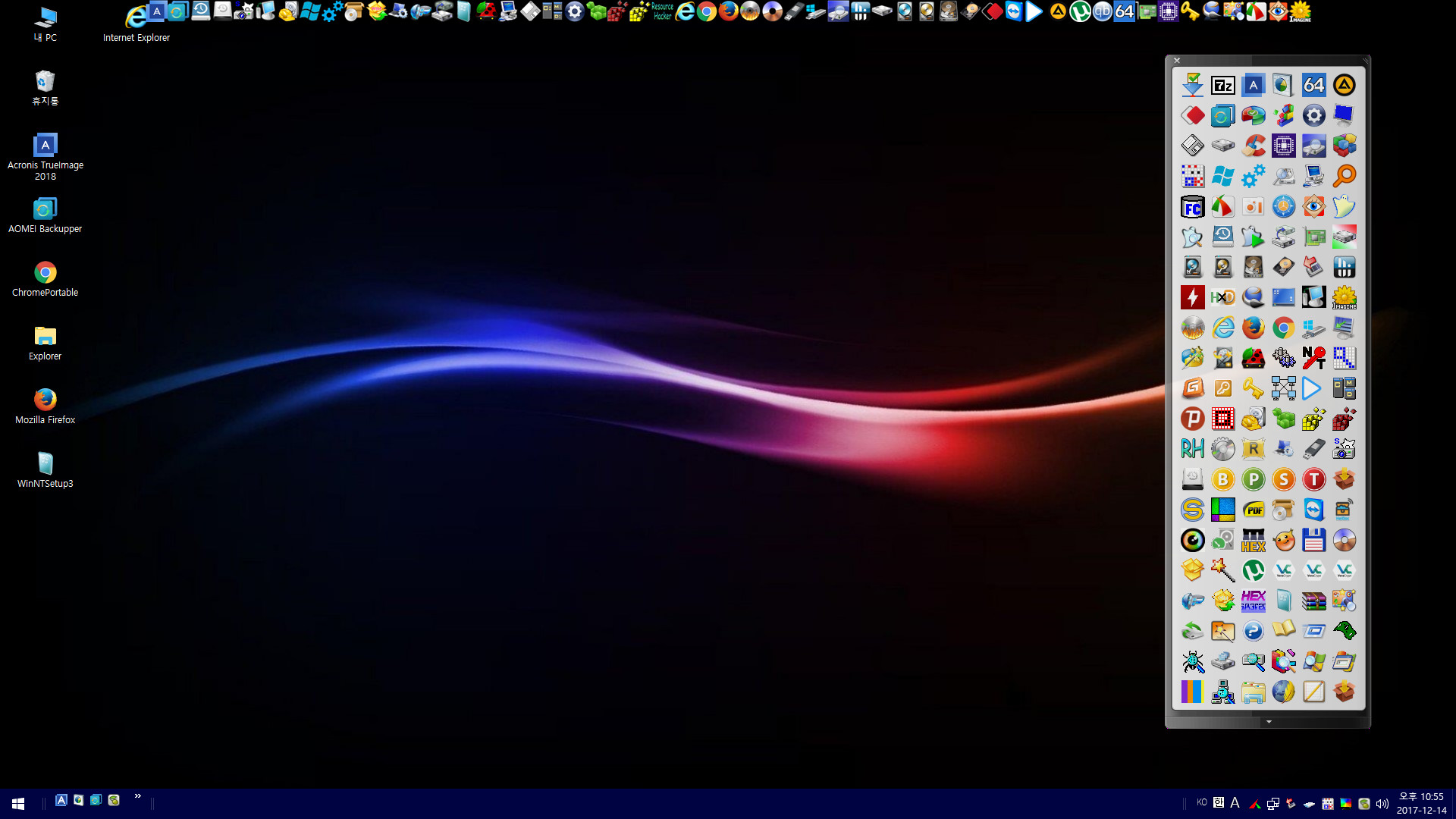
Task: Open the NT key password icon in panel
Action: (1314, 358)
